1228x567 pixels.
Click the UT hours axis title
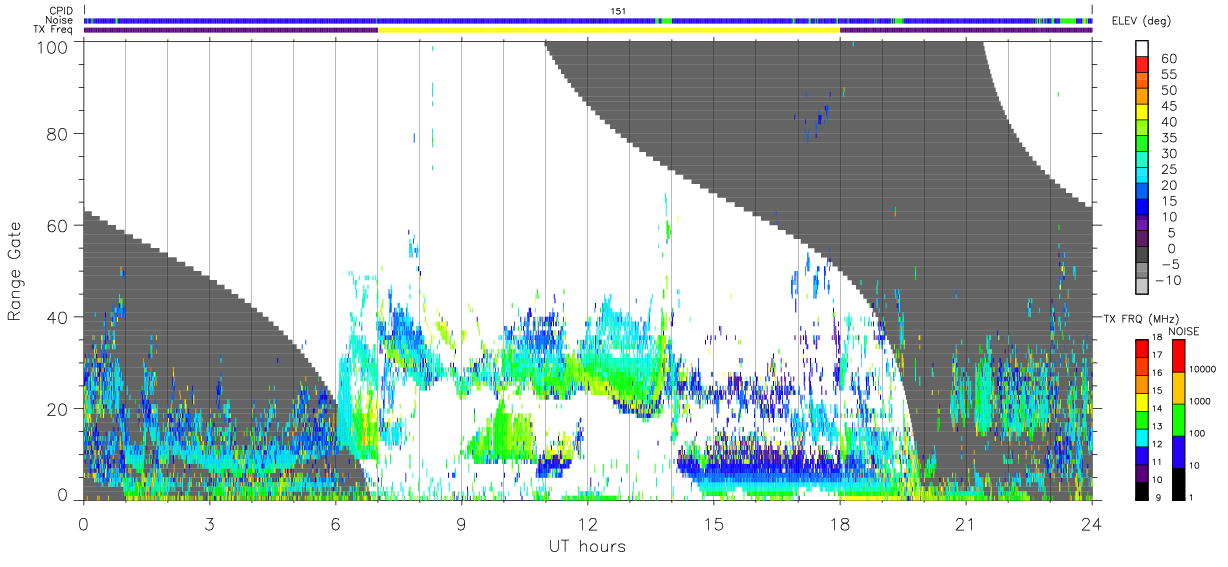click(587, 547)
